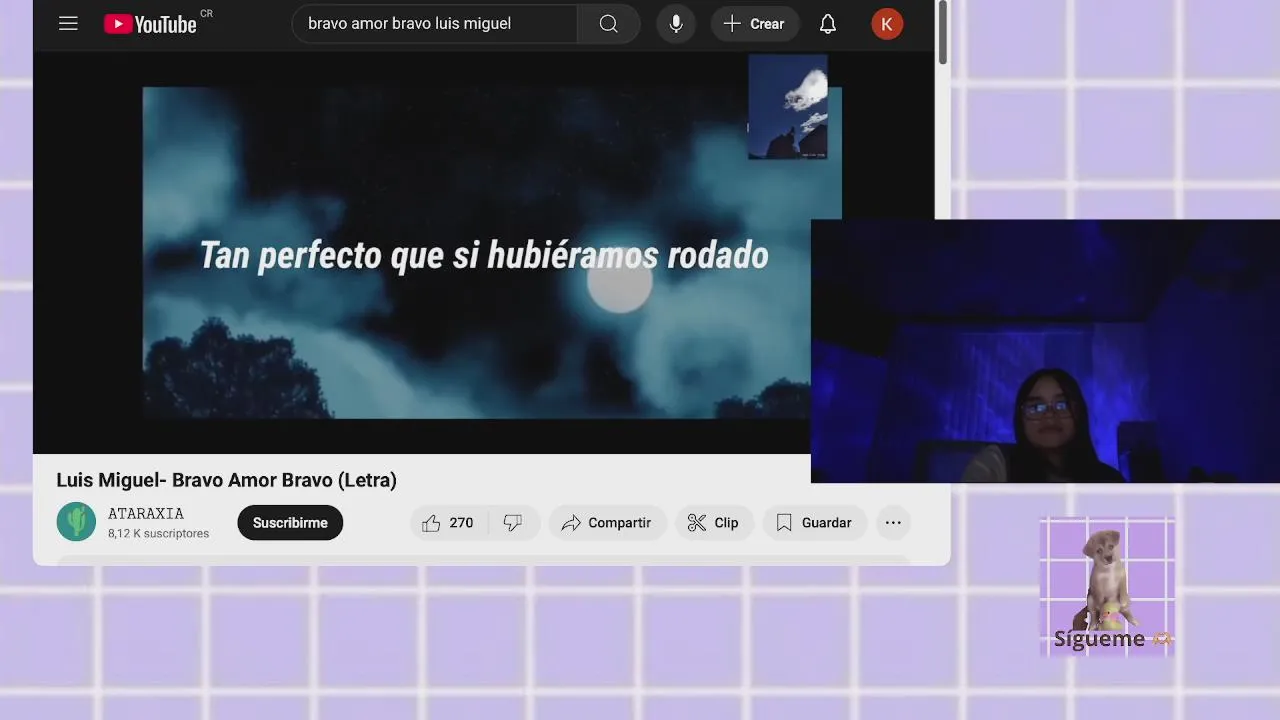Open the ATARAXIA channel name link

click(x=146, y=513)
